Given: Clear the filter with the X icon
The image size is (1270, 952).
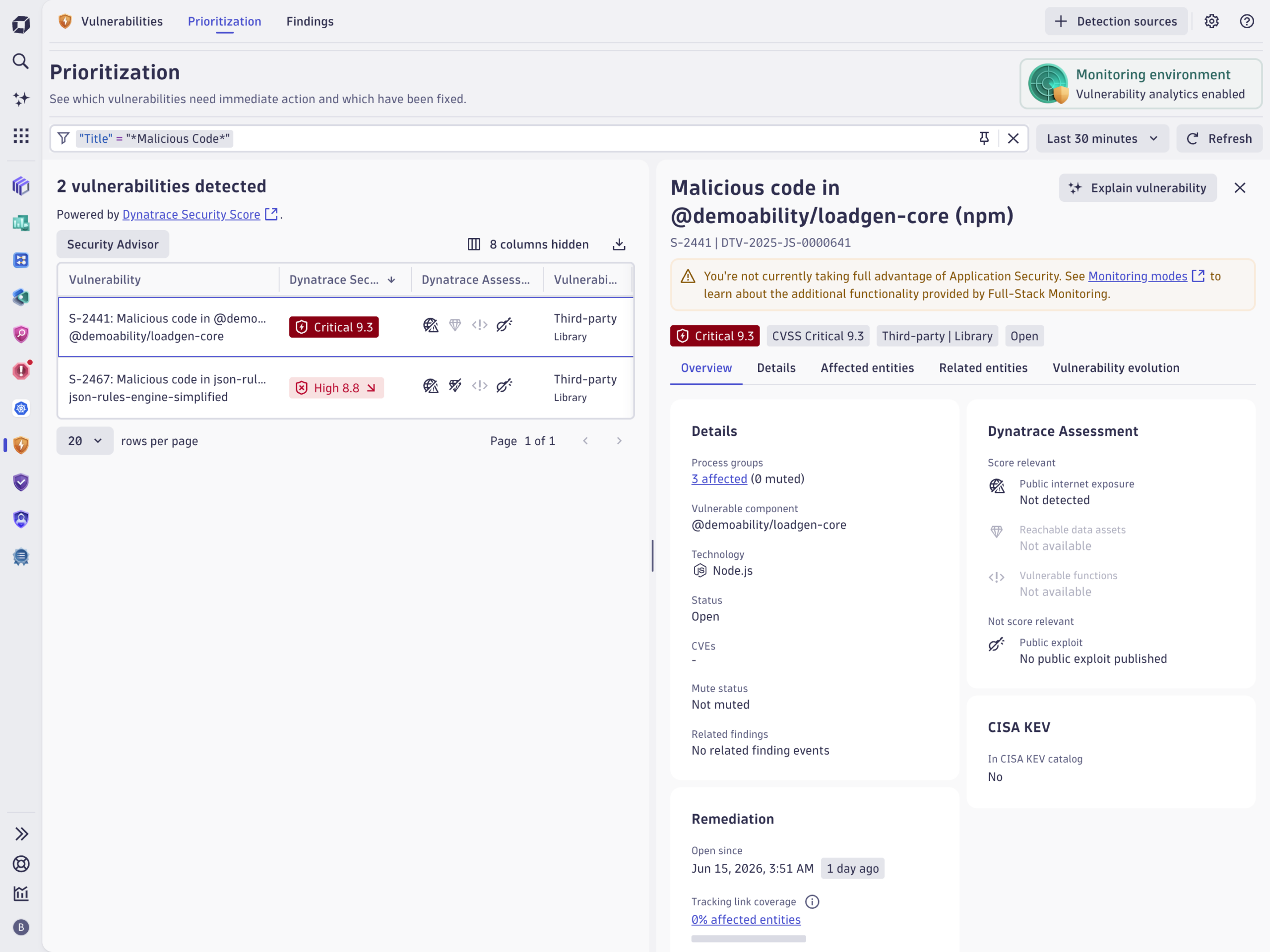Looking at the screenshot, I should pos(1014,138).
